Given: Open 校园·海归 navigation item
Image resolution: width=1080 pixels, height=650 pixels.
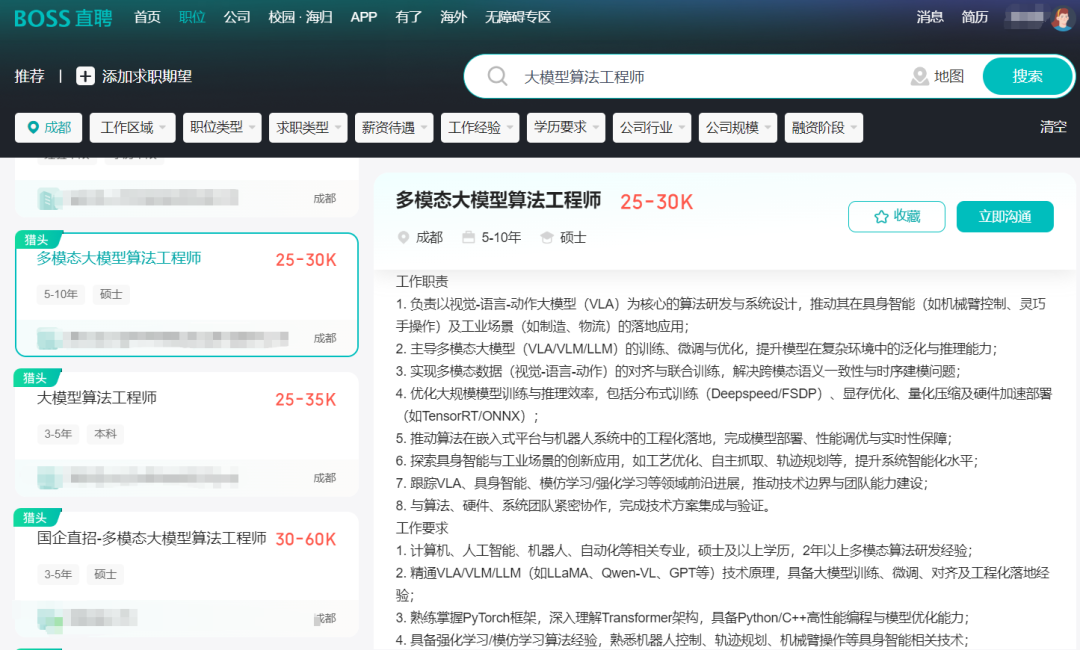Looking at the screenshot, I should click(300, 17).
